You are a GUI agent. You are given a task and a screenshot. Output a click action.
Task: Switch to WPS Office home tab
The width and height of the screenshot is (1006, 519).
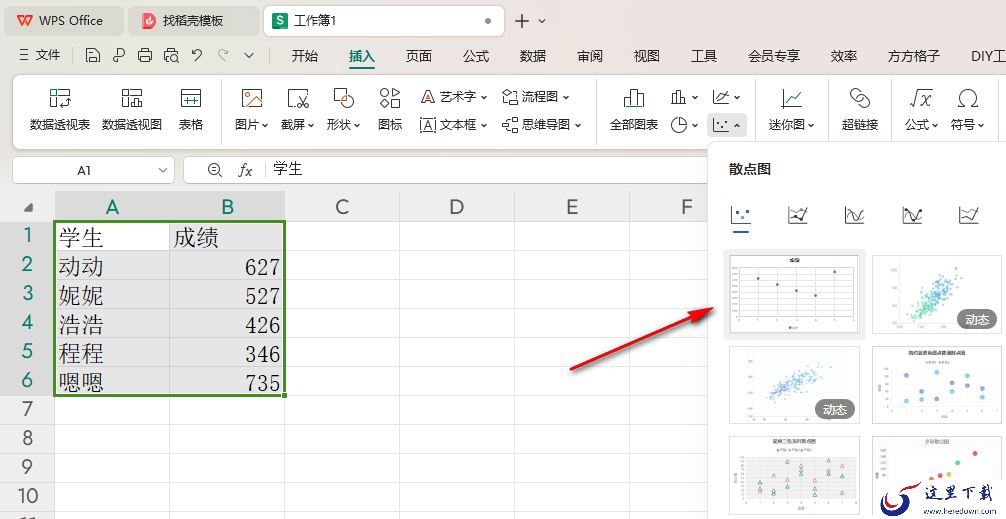pyautogui.click(x=64, y=21)
